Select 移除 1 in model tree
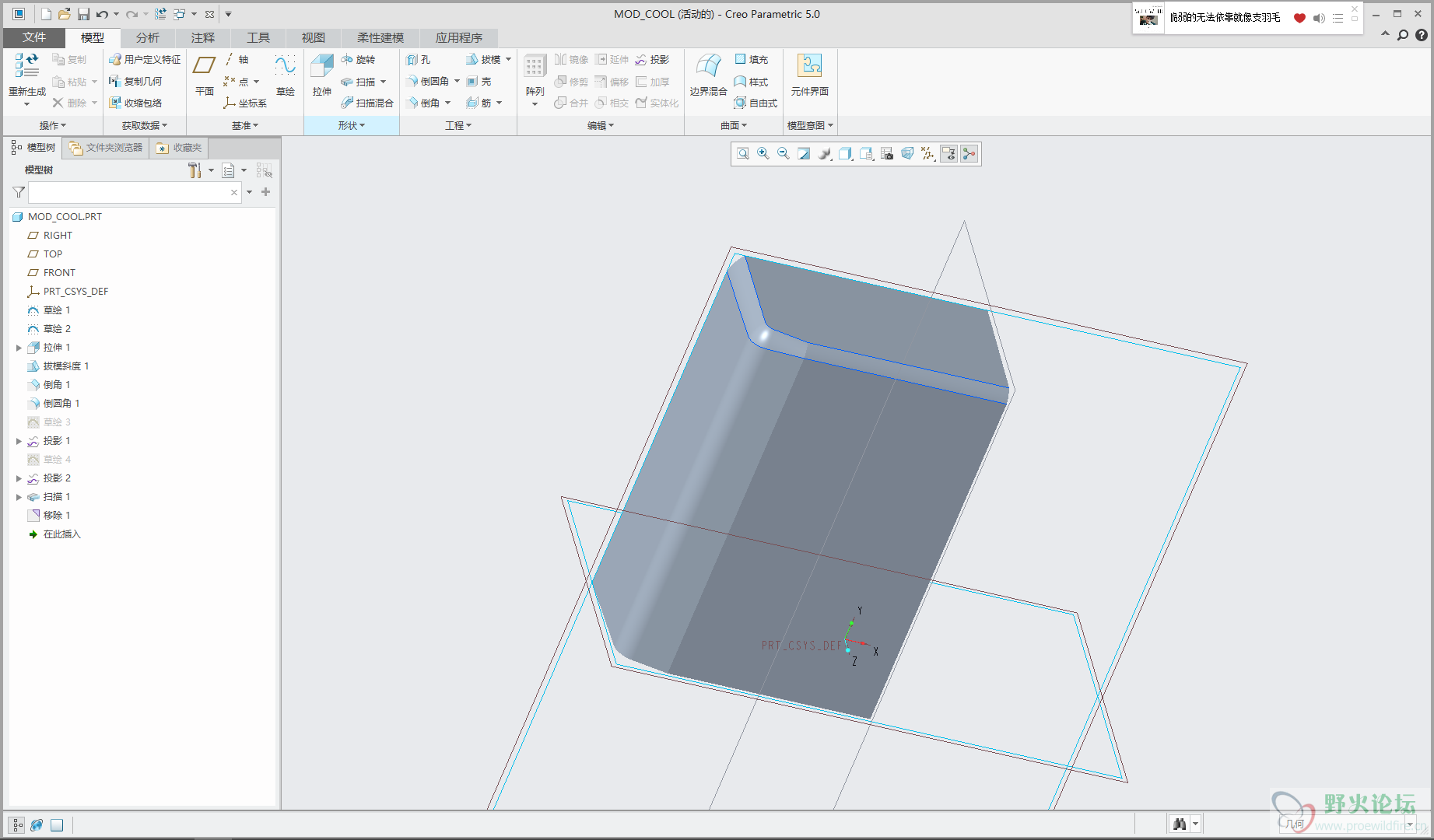This screenshot has height=840, width=1434. click(x=49, y=516)
